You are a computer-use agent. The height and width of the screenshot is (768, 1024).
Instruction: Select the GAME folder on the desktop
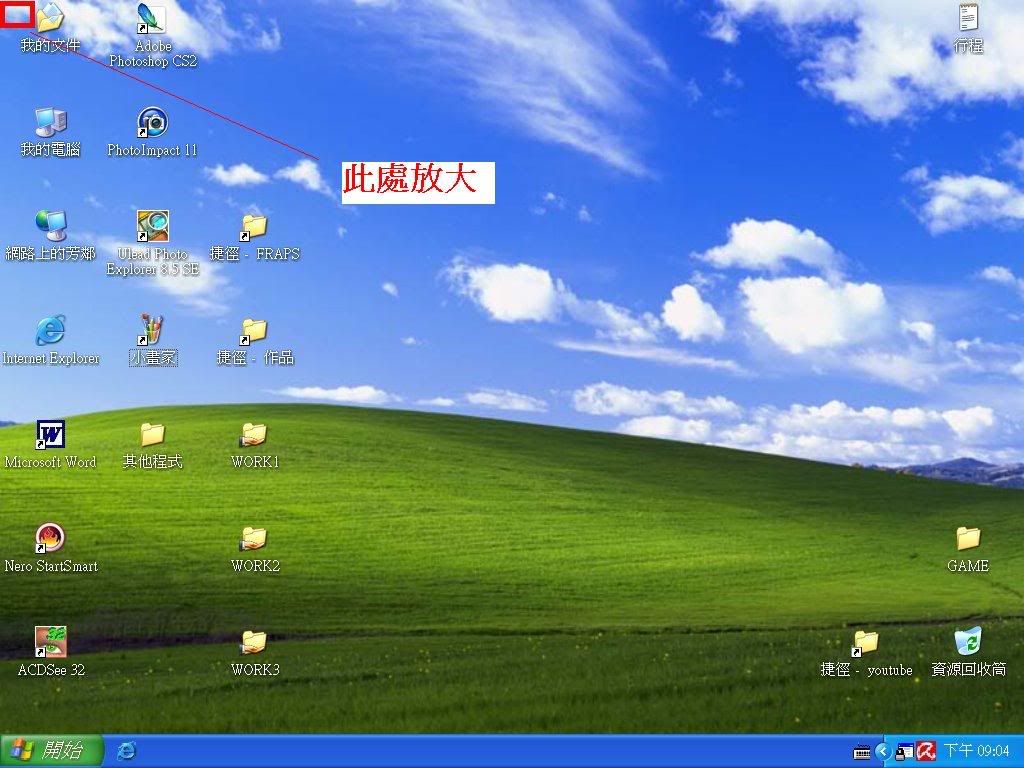click(968, 539)
